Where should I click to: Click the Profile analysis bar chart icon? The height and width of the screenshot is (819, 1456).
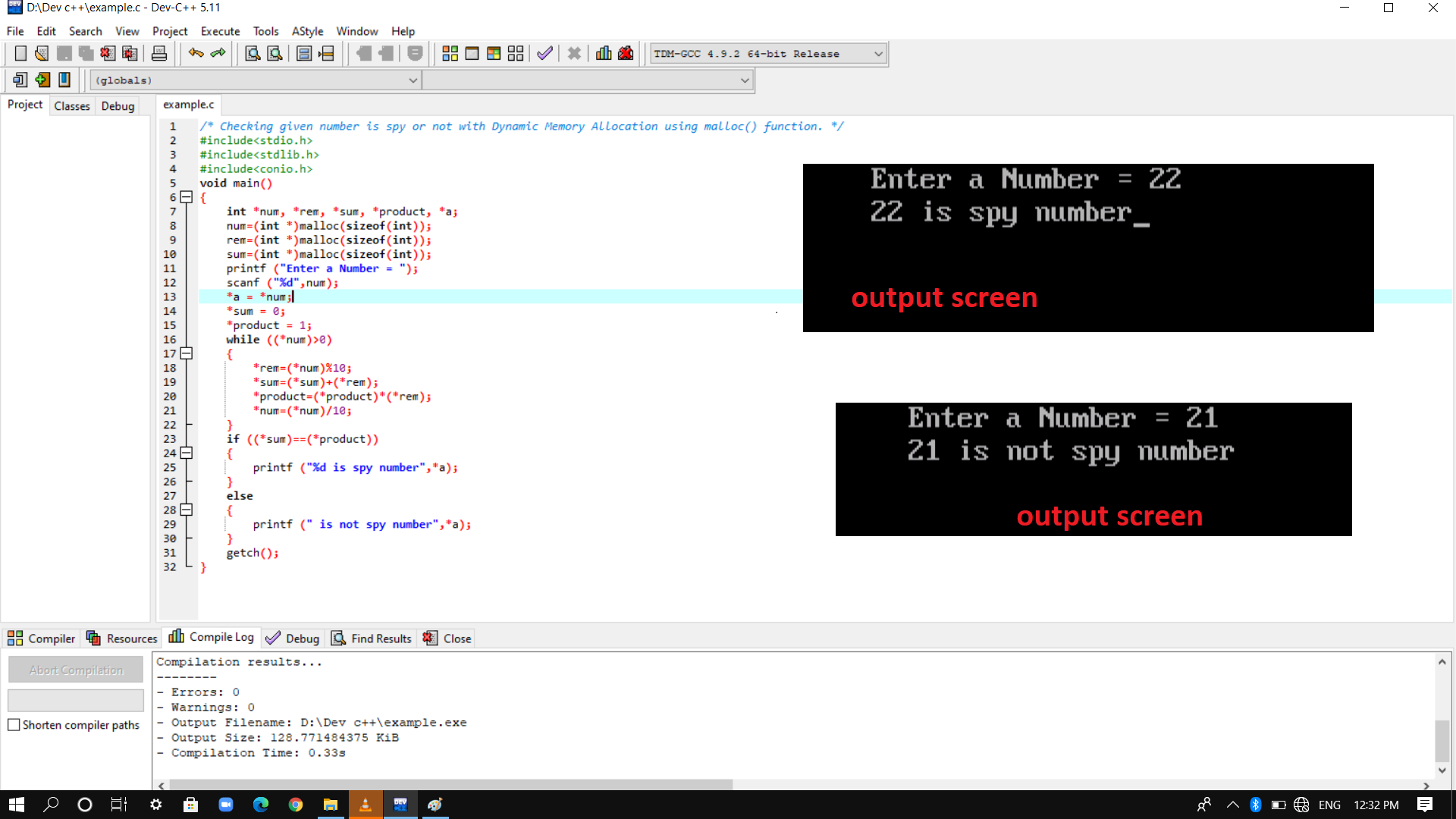click(x=604, y=54)
